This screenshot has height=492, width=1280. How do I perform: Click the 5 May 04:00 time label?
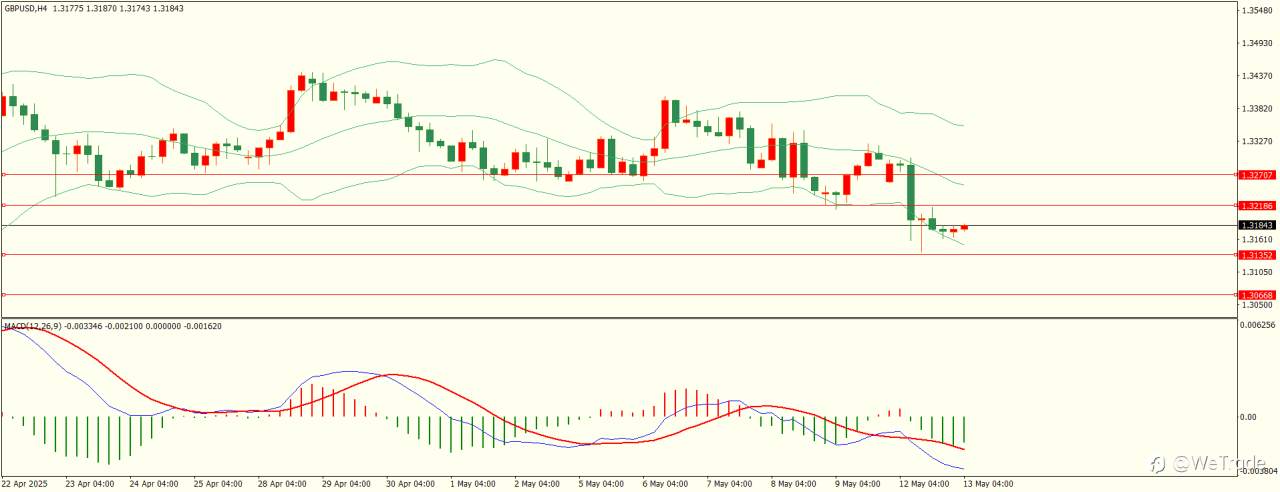(x=600, y=483)
